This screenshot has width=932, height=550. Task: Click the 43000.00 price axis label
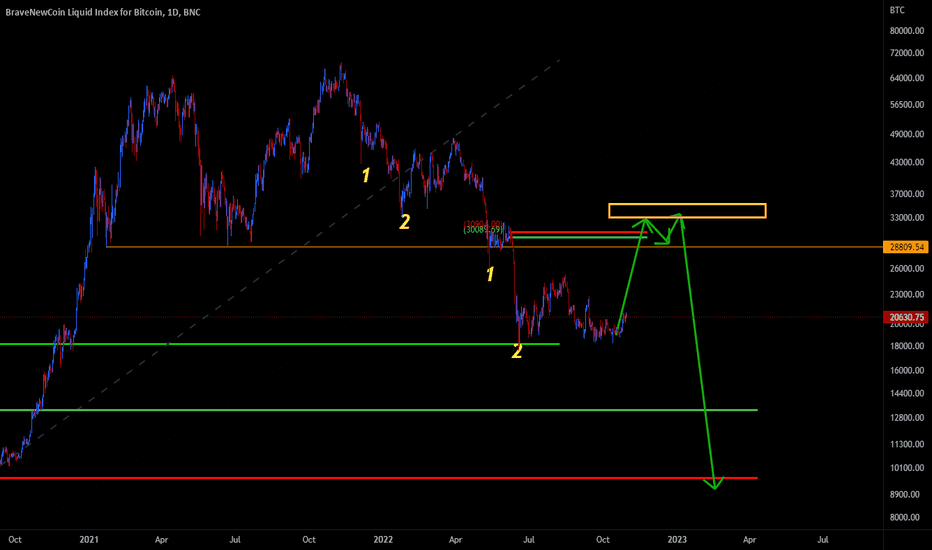(x=907, y=162)
